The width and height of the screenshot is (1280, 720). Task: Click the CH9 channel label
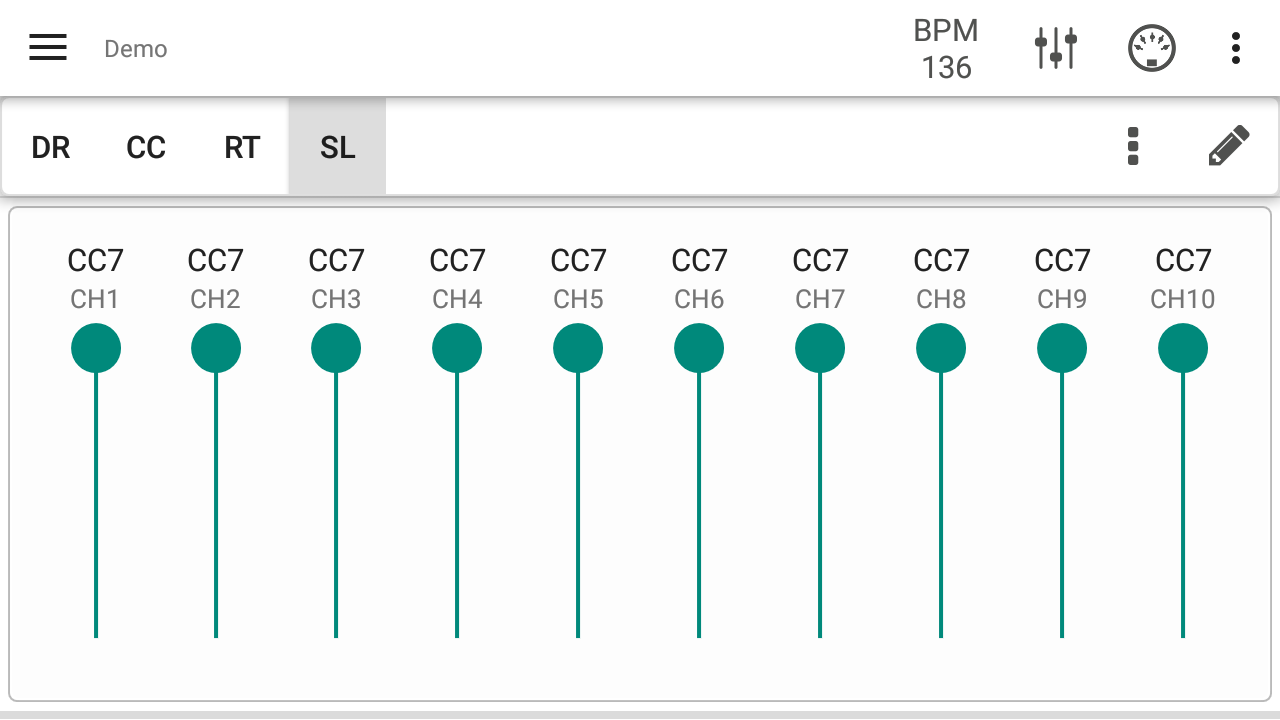pyautogui.click(x=1062, y=299)
